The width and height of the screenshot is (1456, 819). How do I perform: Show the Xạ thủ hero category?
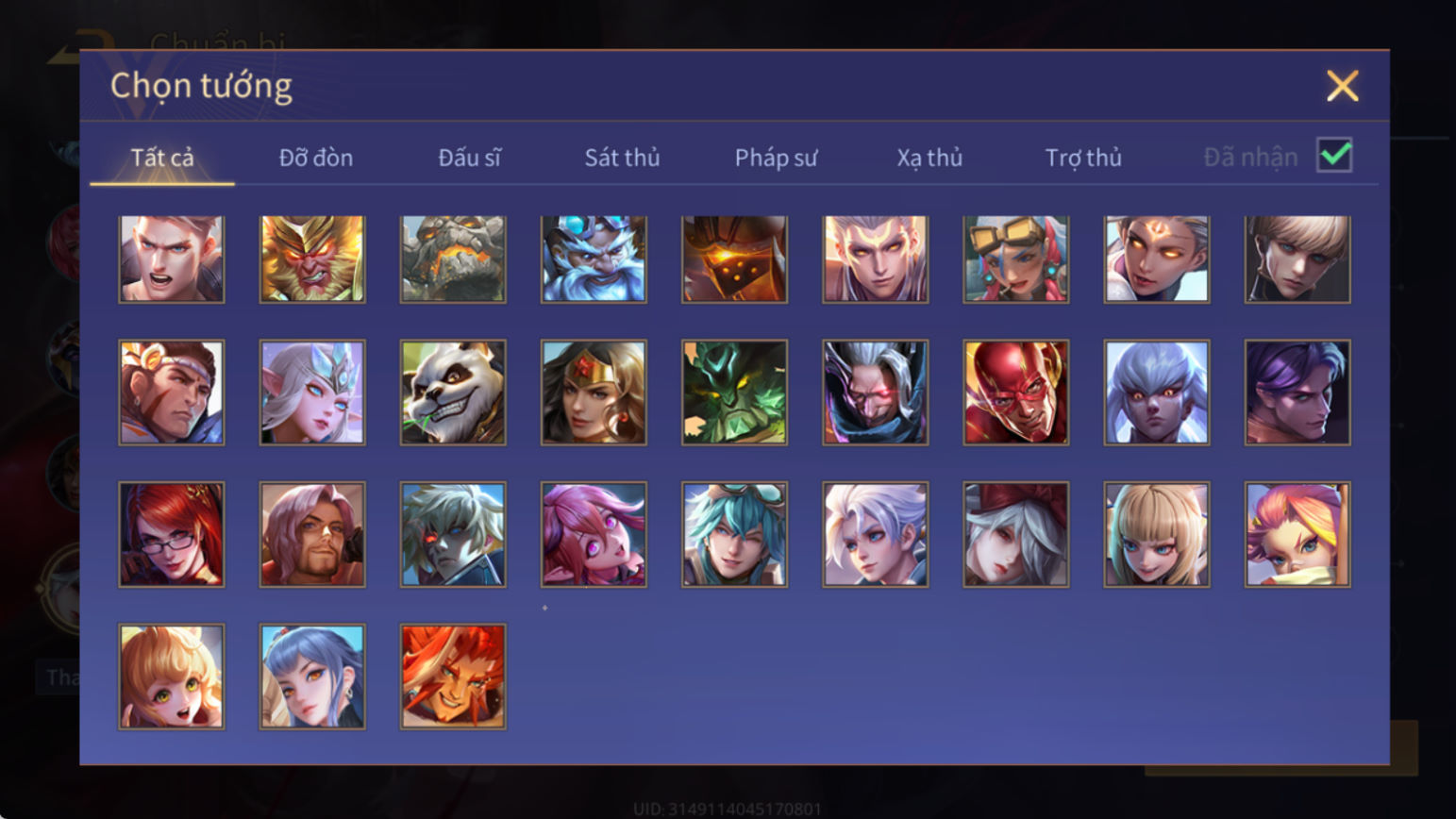tap(929, 158)
